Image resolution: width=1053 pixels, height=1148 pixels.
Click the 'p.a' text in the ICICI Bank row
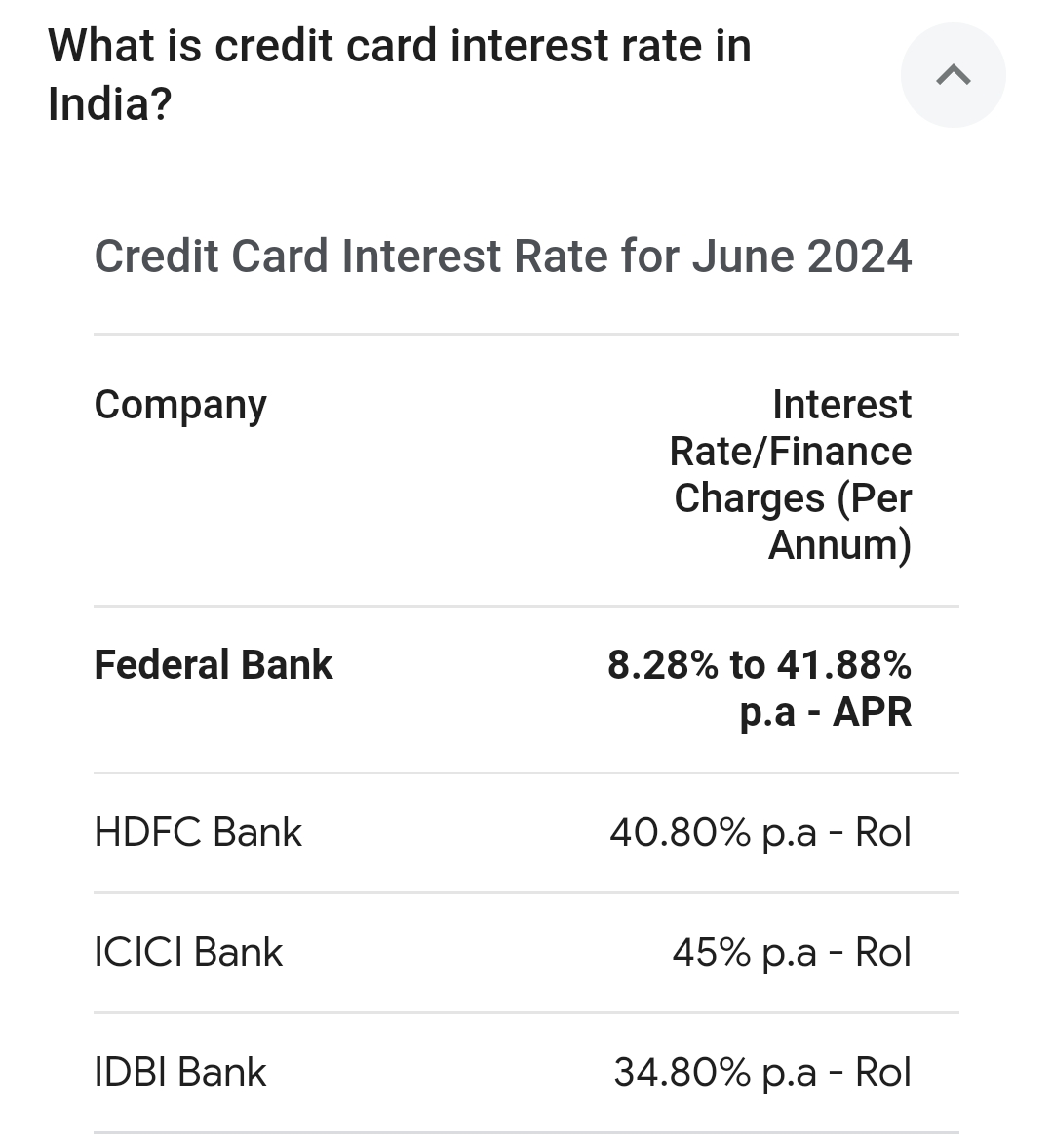coord(789,953)
